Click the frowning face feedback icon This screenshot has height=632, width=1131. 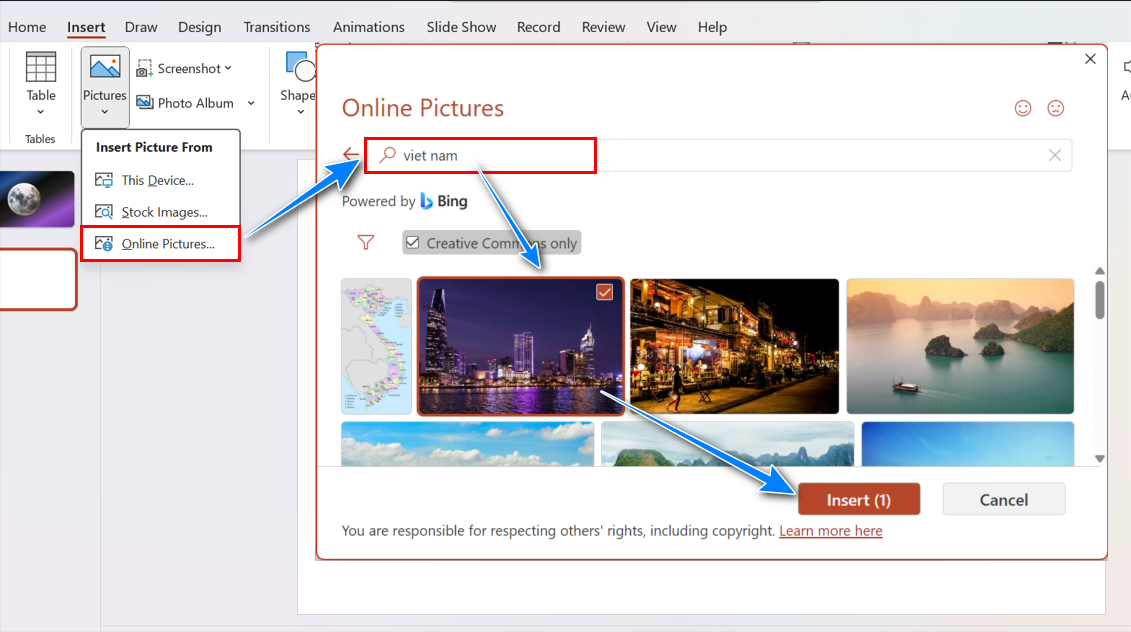click(x=1055, y=108)
